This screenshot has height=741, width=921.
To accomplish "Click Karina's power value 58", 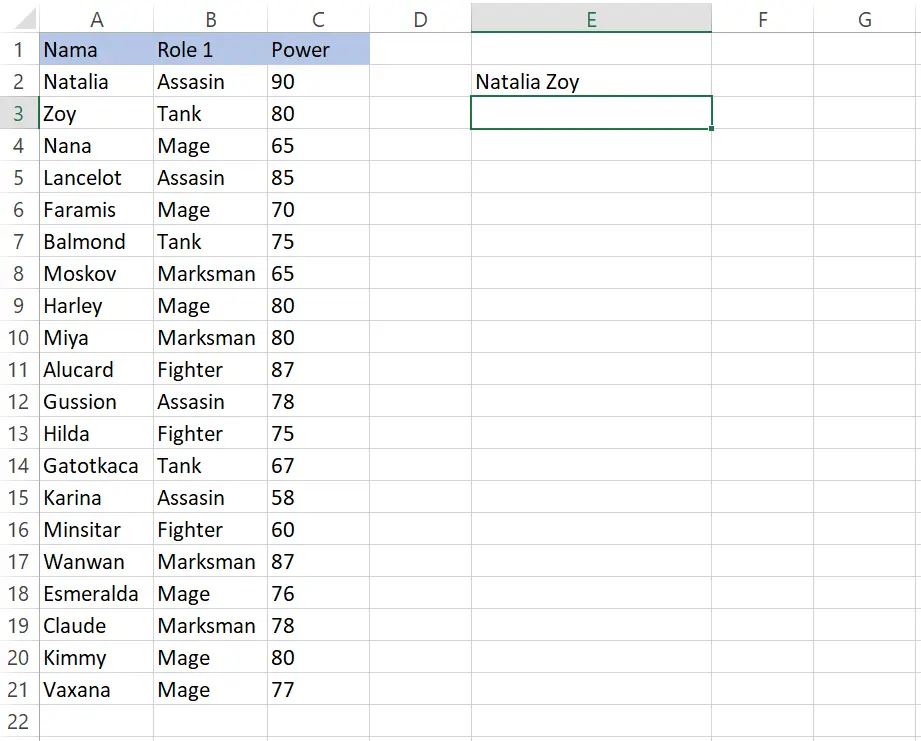I will coord(318,497).
